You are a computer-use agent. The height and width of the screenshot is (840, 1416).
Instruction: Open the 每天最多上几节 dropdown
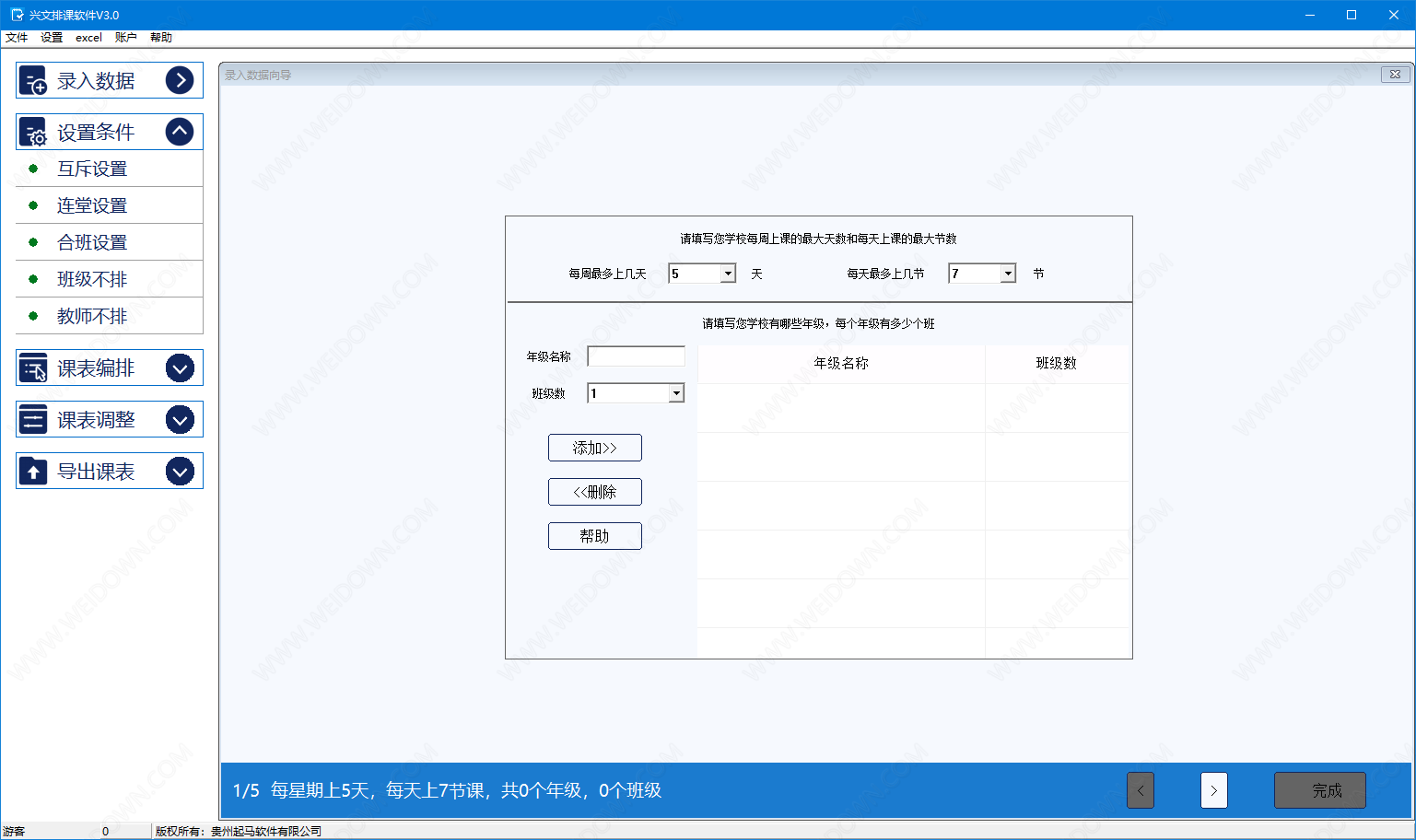[1008, 274]
